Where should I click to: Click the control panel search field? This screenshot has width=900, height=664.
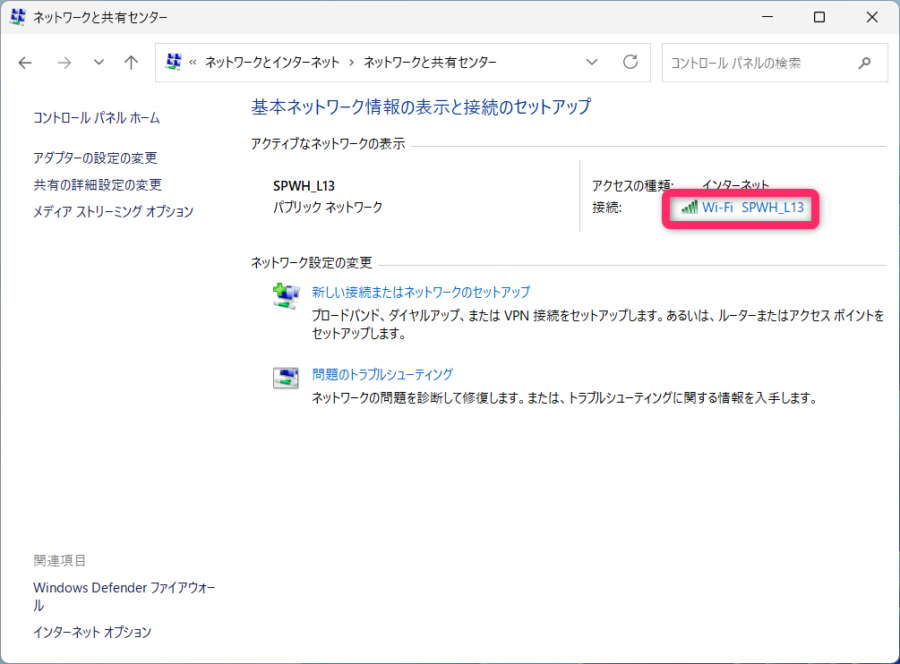coord(755,62)
